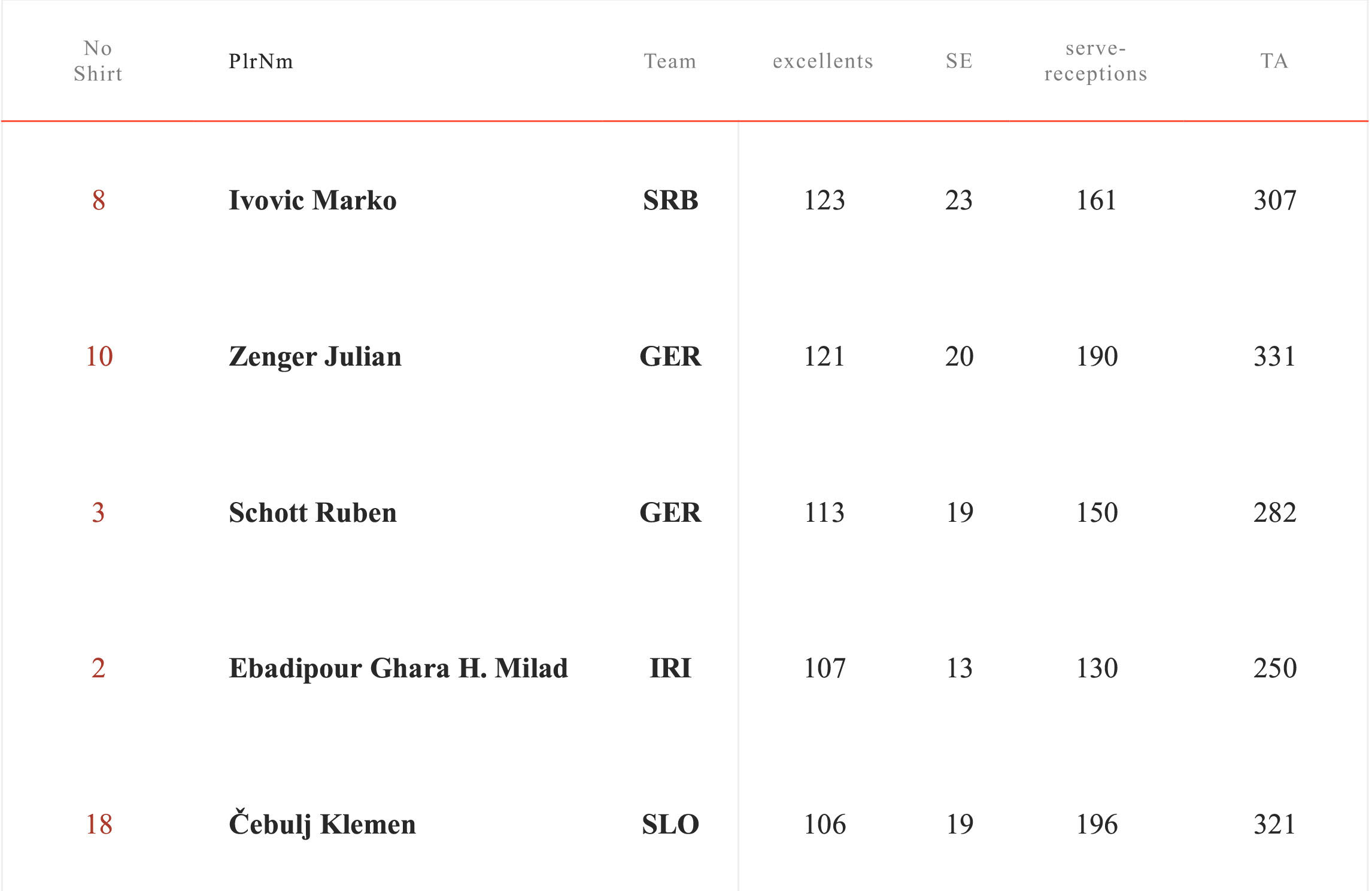Sort by the PlrNm column header
This screenshot has width=1372, height=891.
[261, 61]
